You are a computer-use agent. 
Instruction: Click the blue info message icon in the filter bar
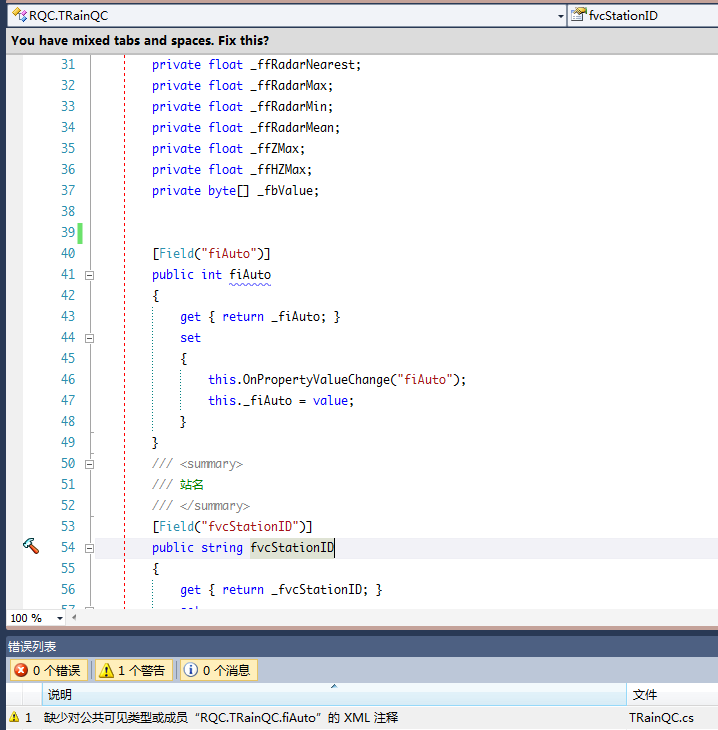coord(190,670)
